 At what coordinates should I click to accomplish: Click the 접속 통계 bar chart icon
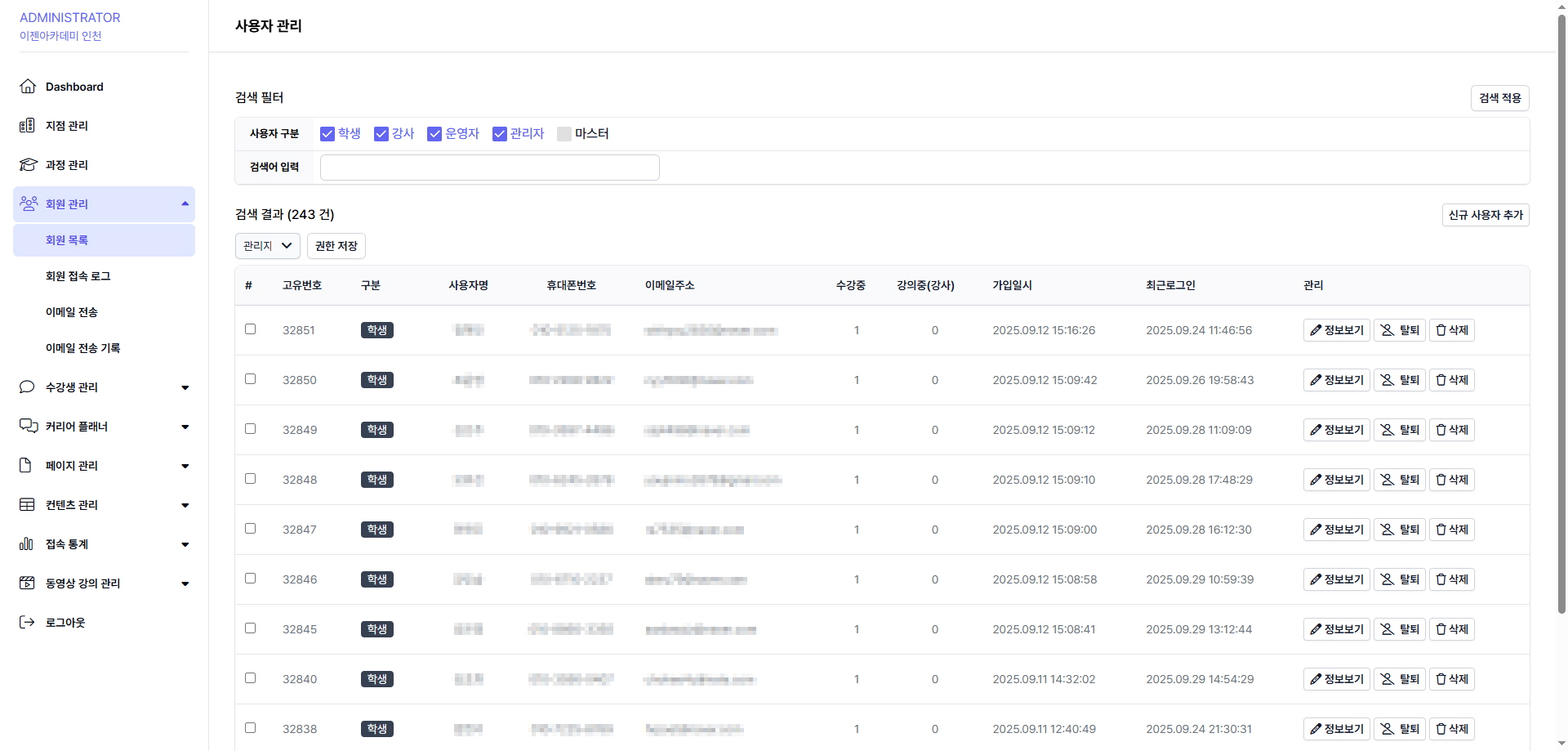[x=27, y=544]
